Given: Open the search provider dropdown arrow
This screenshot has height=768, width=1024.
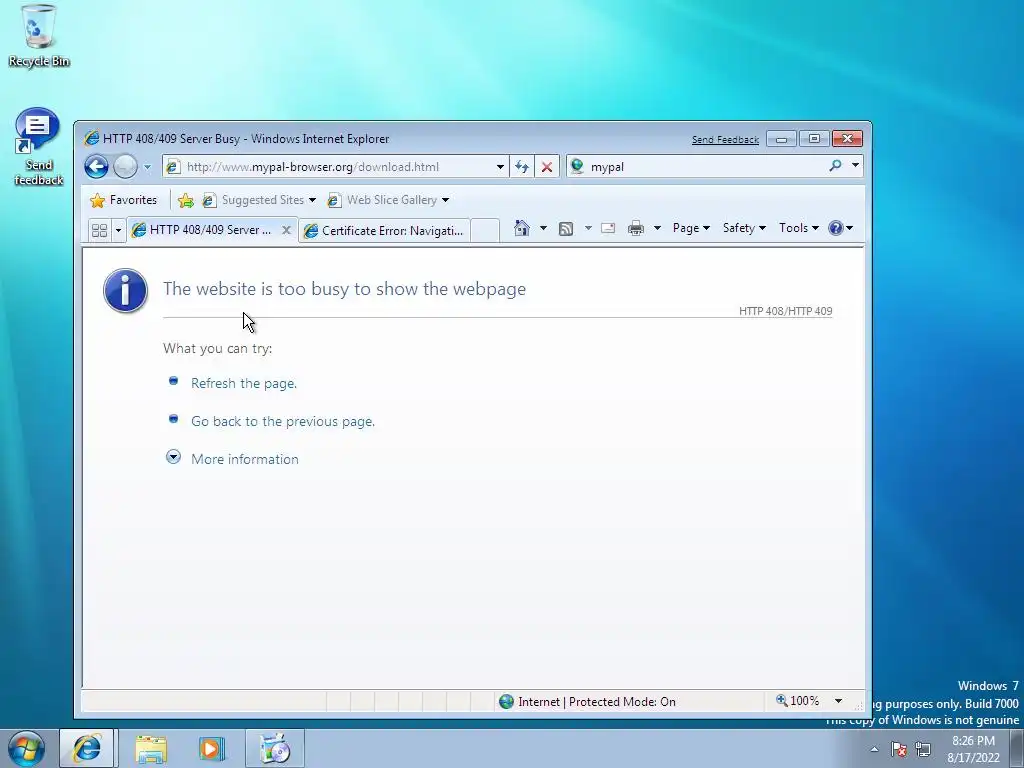Looking at the screenshot, I should point(855,166).
